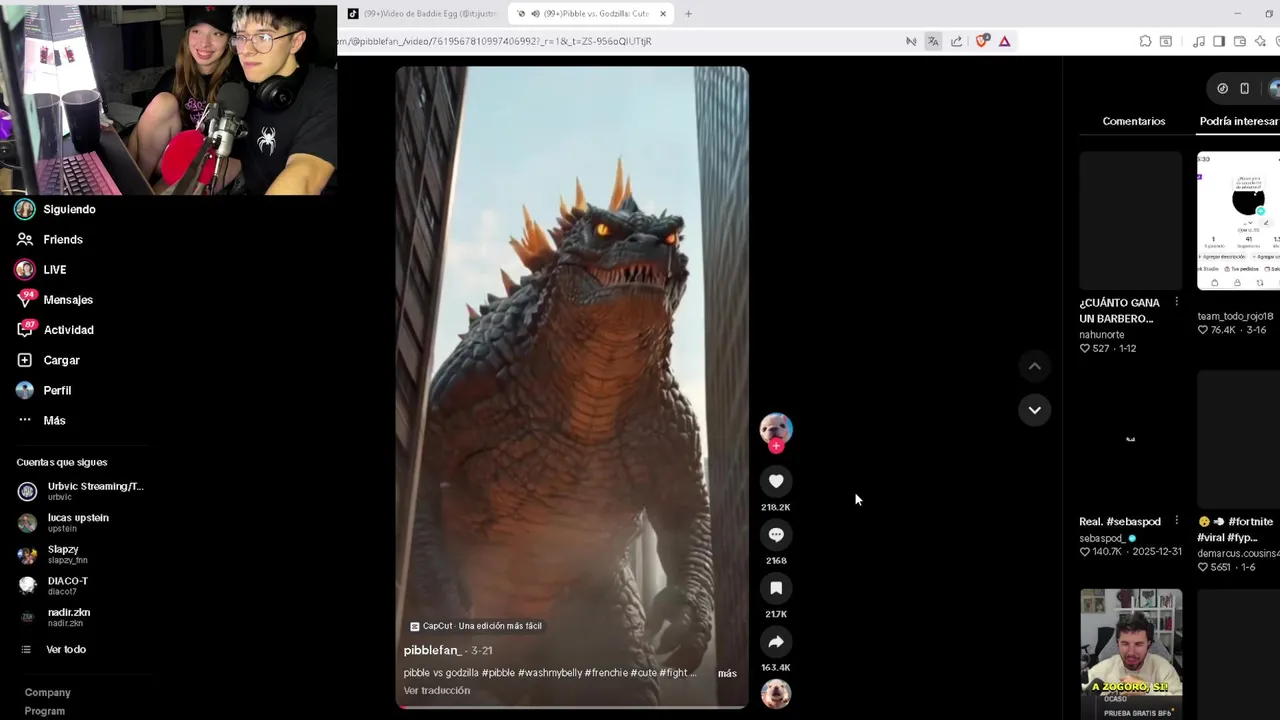Open the sebaspod_ author link
This screenshot has height=720, width=1280.
[1102, 538]
